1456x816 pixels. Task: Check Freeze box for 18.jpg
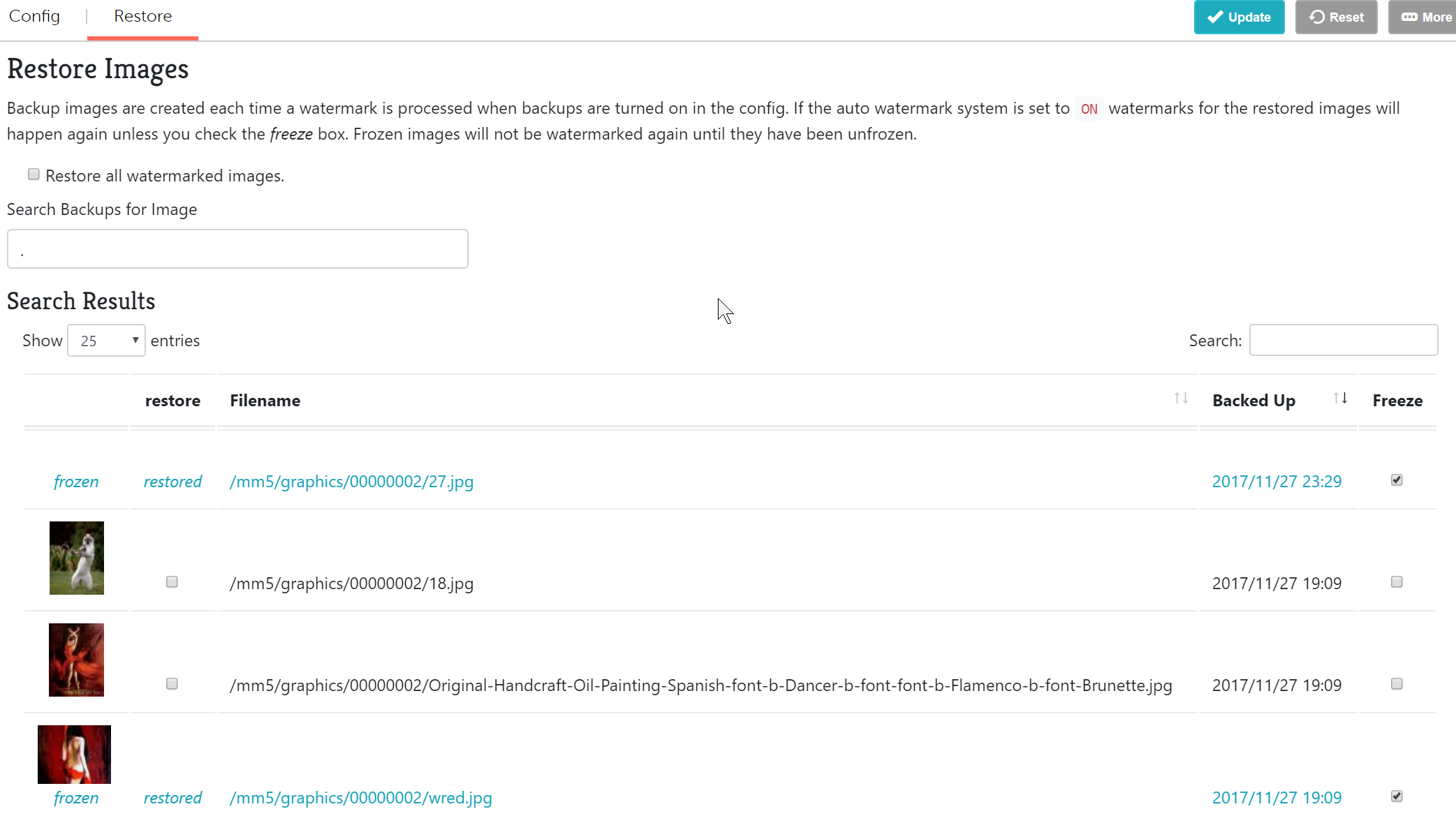(1397, 582)
